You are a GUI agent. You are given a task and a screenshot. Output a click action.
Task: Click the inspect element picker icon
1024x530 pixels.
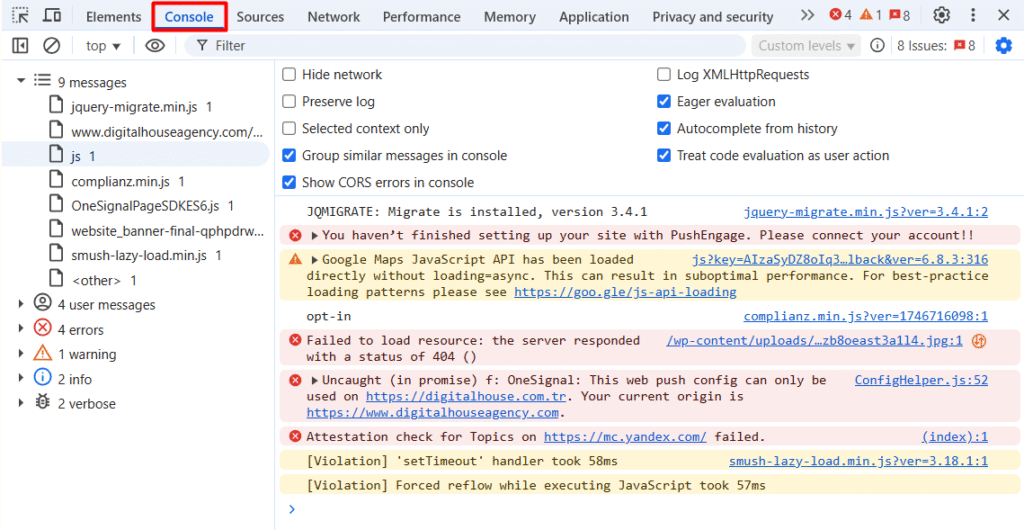click(x=20, y=16)
